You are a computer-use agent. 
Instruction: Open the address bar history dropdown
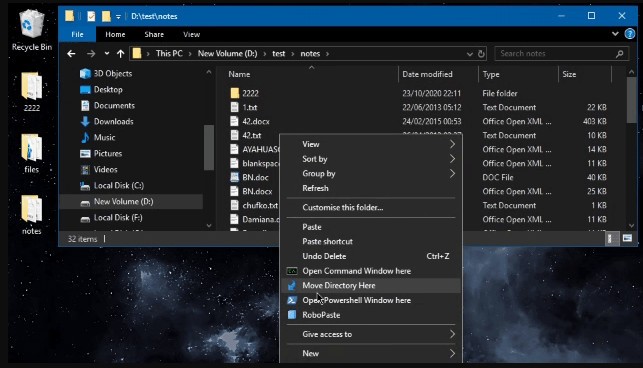[470, 54]
